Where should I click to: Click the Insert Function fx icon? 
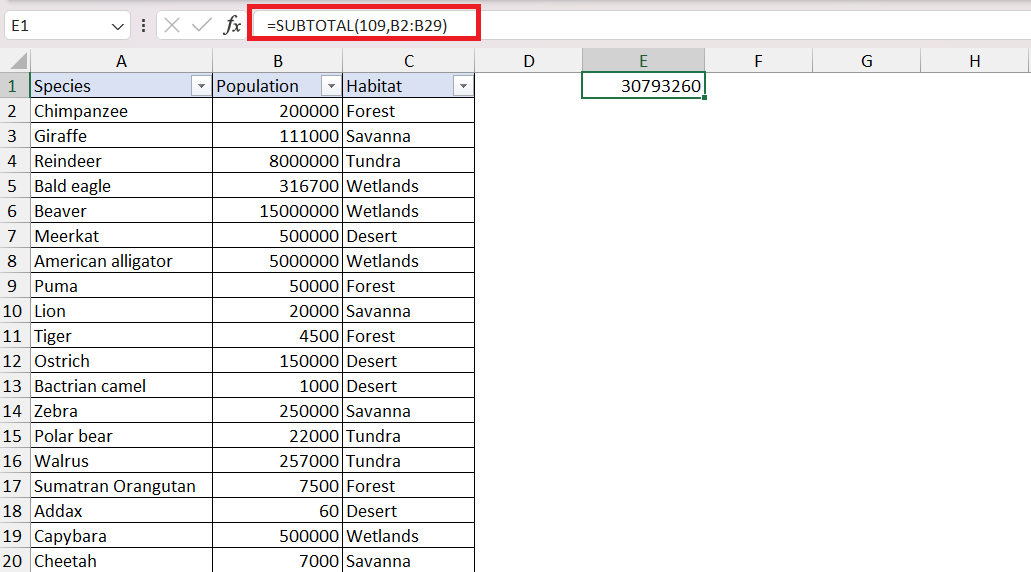tap(232, 26)
